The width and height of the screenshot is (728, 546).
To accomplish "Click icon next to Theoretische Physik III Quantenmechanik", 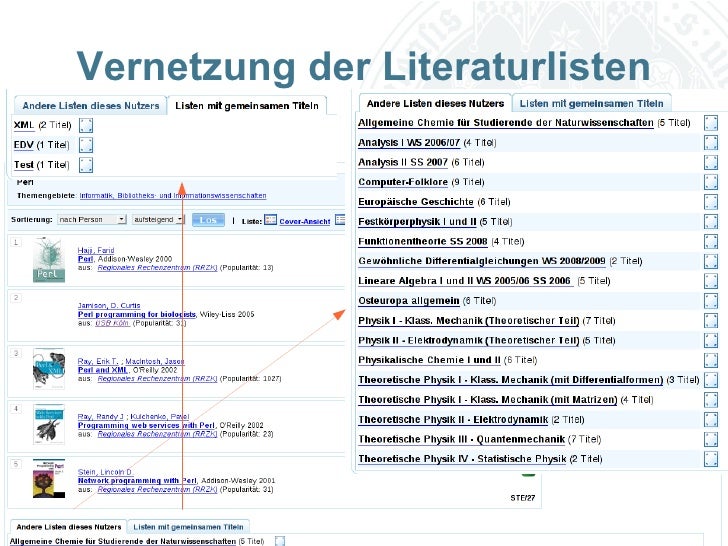I will [x=711, y=439].
